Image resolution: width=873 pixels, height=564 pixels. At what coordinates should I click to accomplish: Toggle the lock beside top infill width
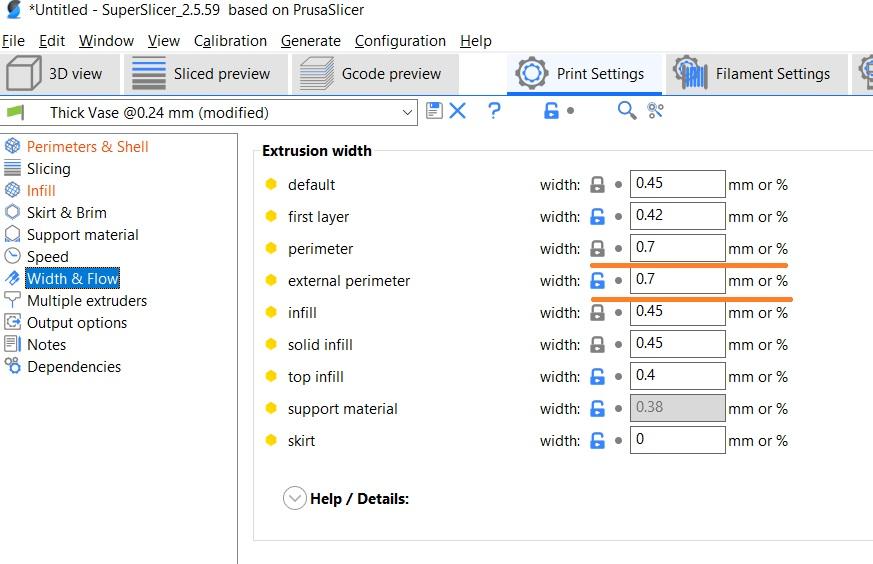pyautogui.click(x=597, y=377)
